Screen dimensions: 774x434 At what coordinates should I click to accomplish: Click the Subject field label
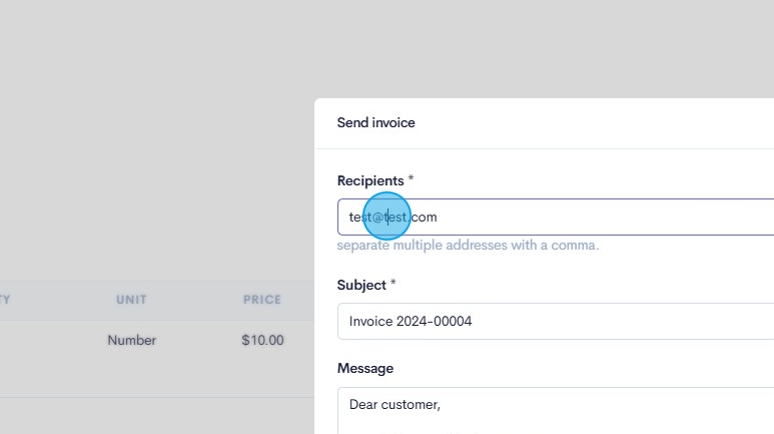[361, 285]
